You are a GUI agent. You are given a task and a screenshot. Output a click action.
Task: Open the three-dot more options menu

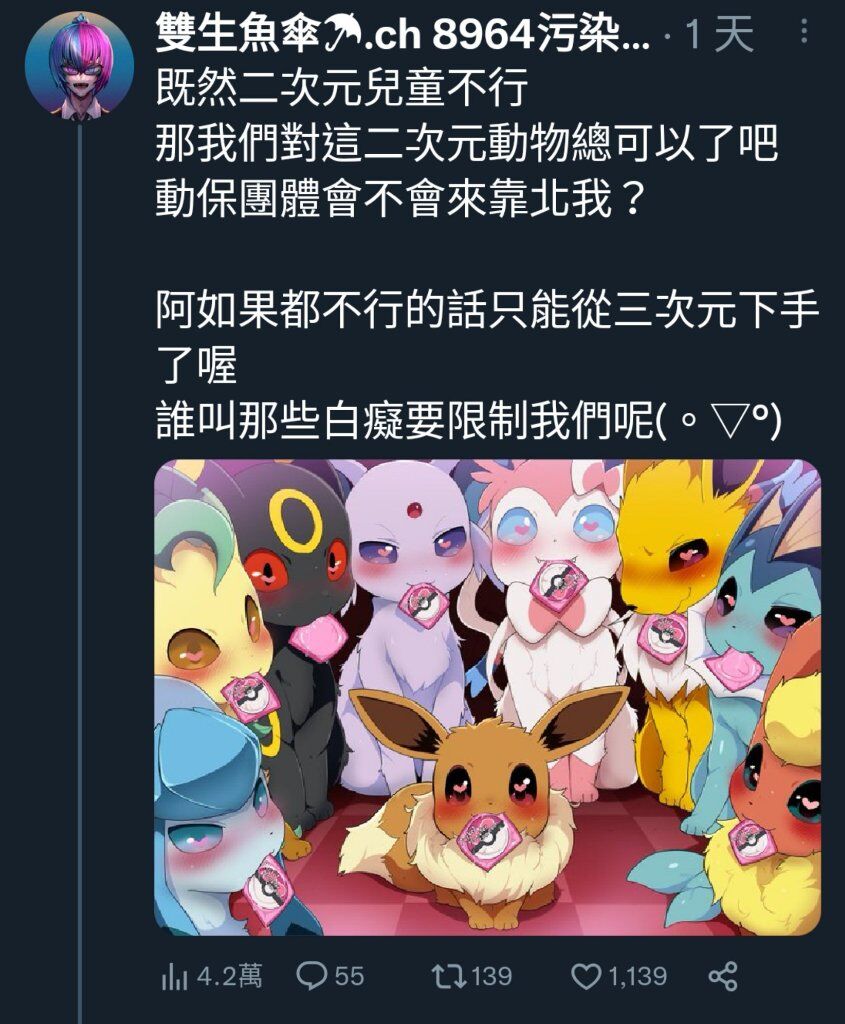pyautogui.click(x=804, y=30)
